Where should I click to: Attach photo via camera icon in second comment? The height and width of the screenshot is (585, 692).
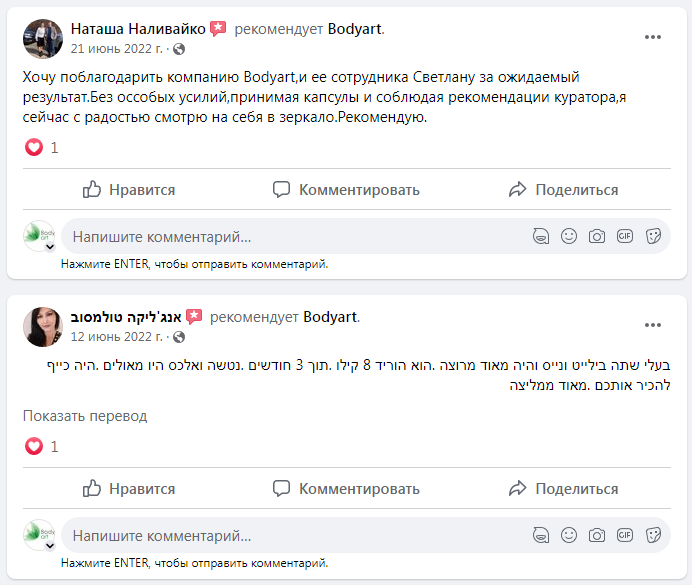click(597, 535)
